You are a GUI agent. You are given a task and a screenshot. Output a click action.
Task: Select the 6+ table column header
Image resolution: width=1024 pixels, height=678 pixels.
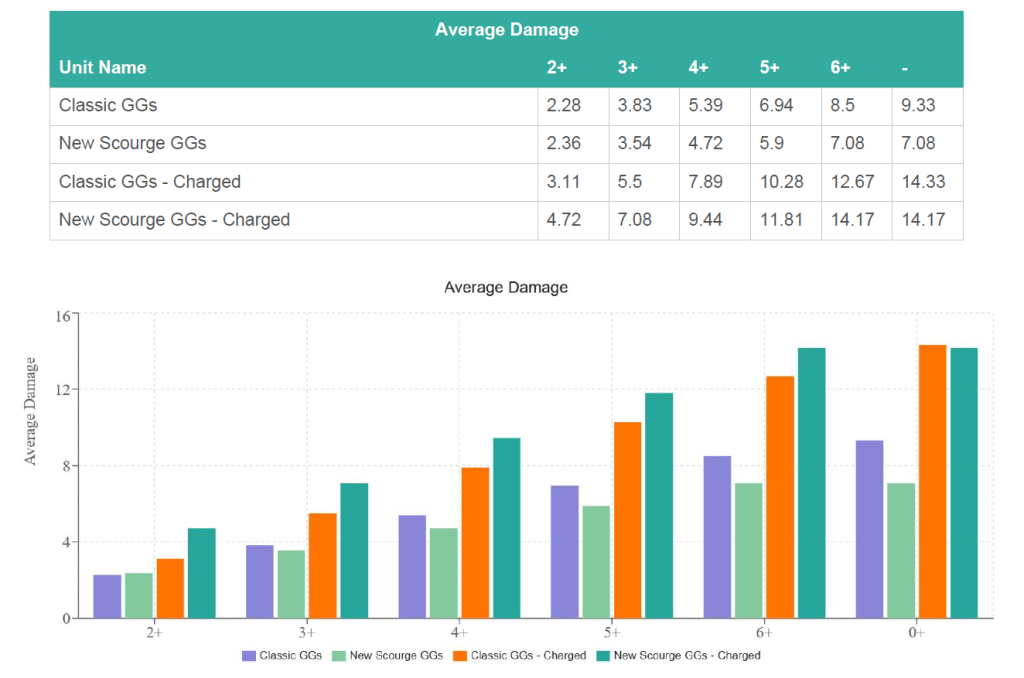click(x=840, y=68)
